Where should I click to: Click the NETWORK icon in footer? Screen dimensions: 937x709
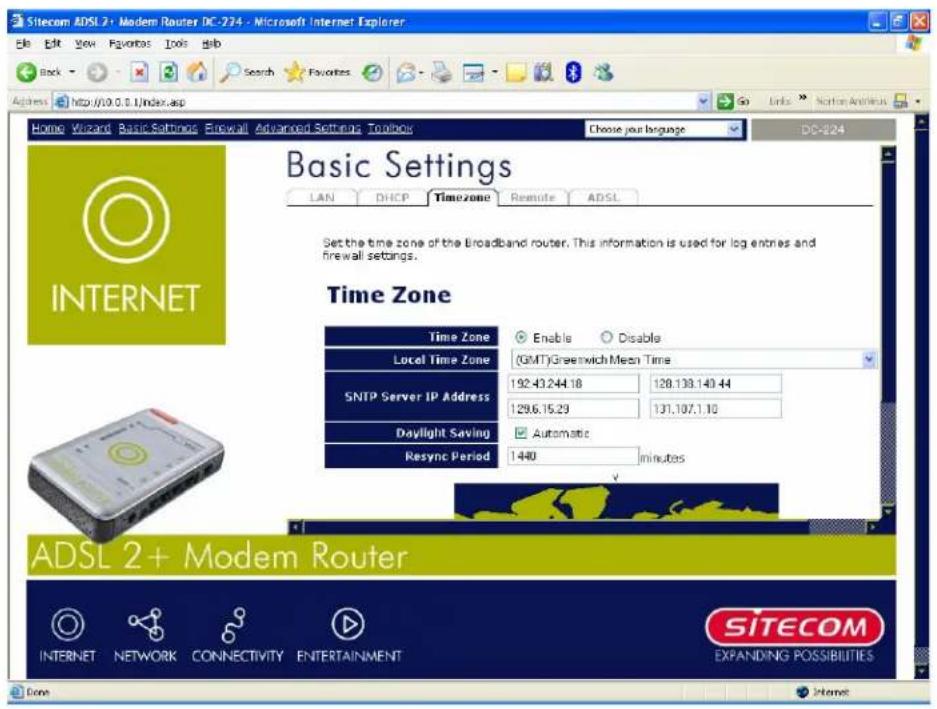click(x=146, y=624)
